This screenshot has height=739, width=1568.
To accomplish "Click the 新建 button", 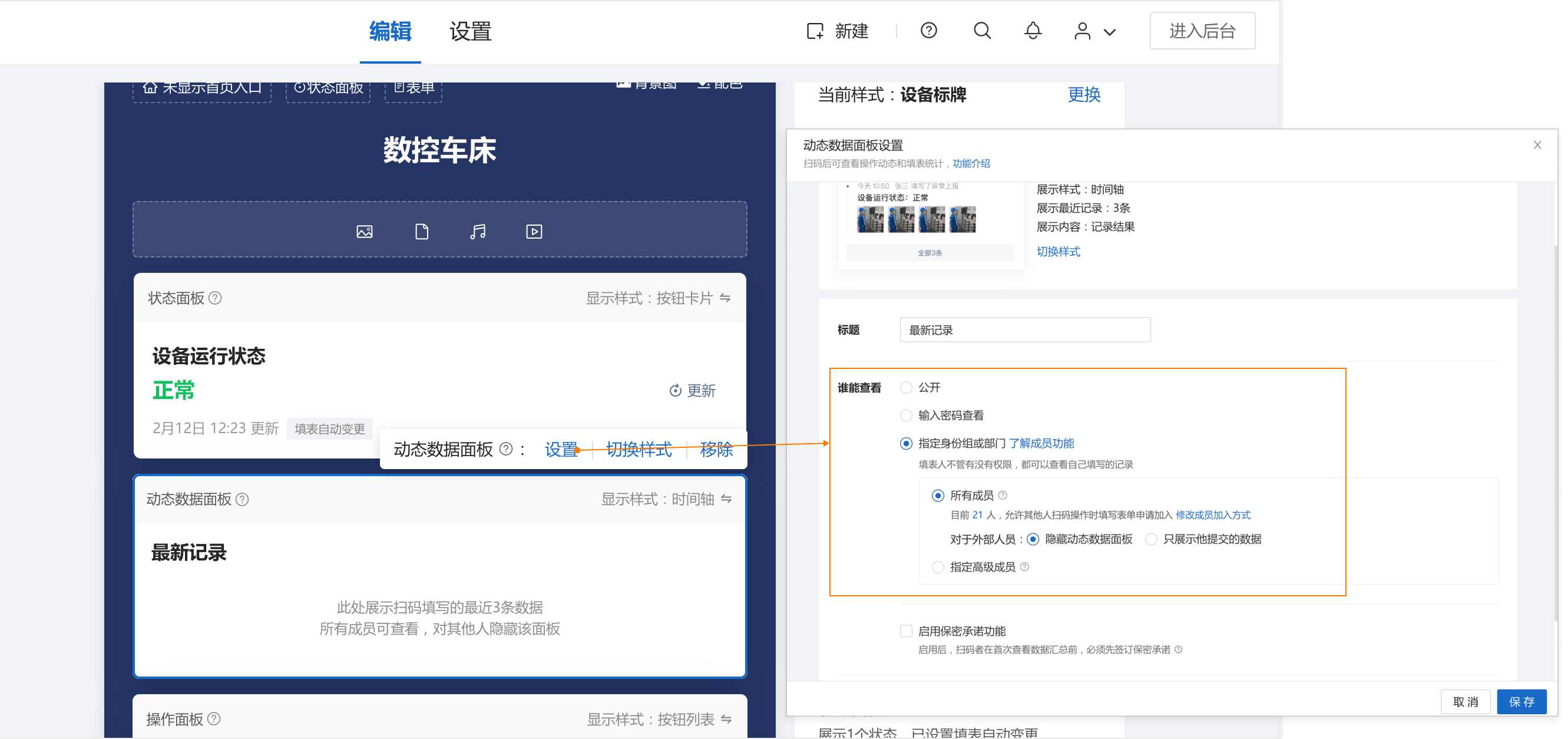I will coord(838,31).
